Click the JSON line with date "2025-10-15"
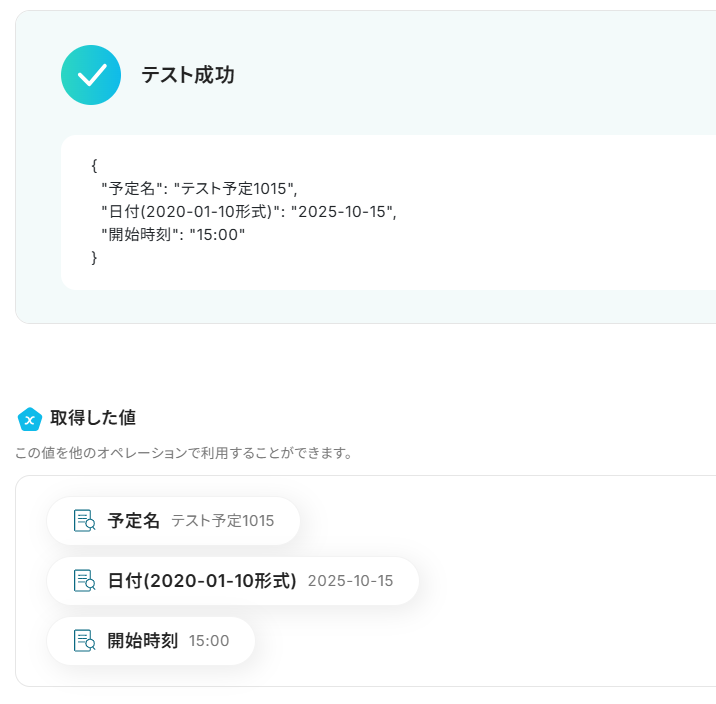Screen dimensions: 716x704 (249, 211)
